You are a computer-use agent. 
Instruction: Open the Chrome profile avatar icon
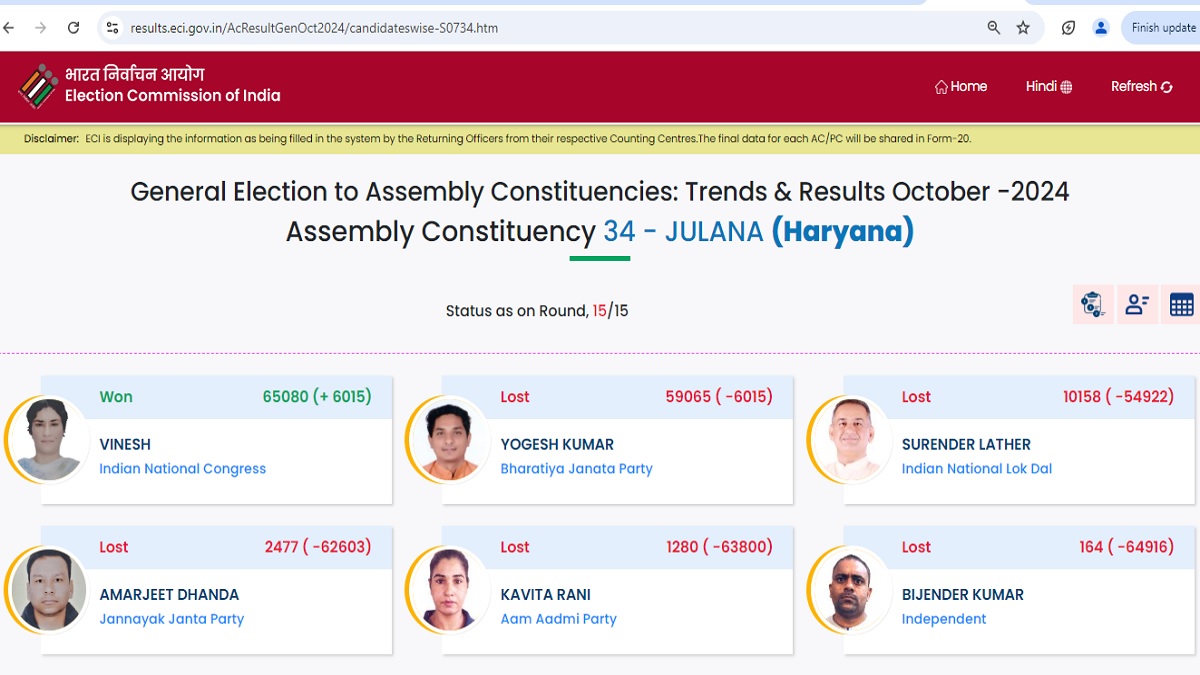tap(1101, 28)
